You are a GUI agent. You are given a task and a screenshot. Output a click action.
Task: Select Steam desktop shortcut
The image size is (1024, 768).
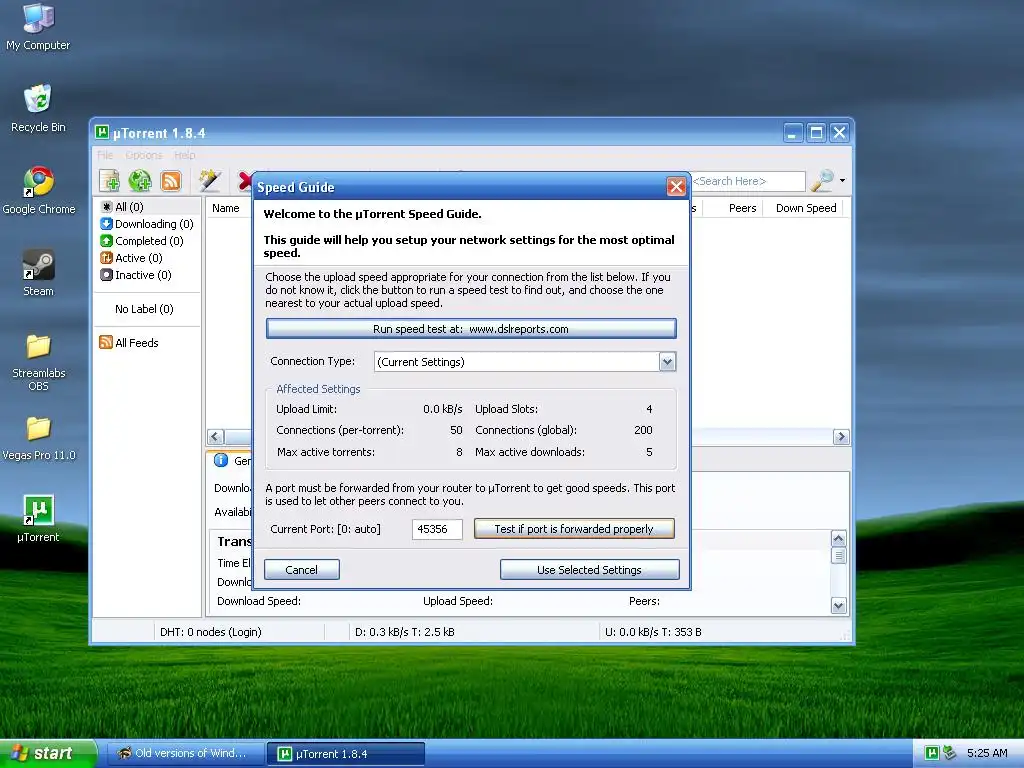pyautogui.click(x=39, y=273)
